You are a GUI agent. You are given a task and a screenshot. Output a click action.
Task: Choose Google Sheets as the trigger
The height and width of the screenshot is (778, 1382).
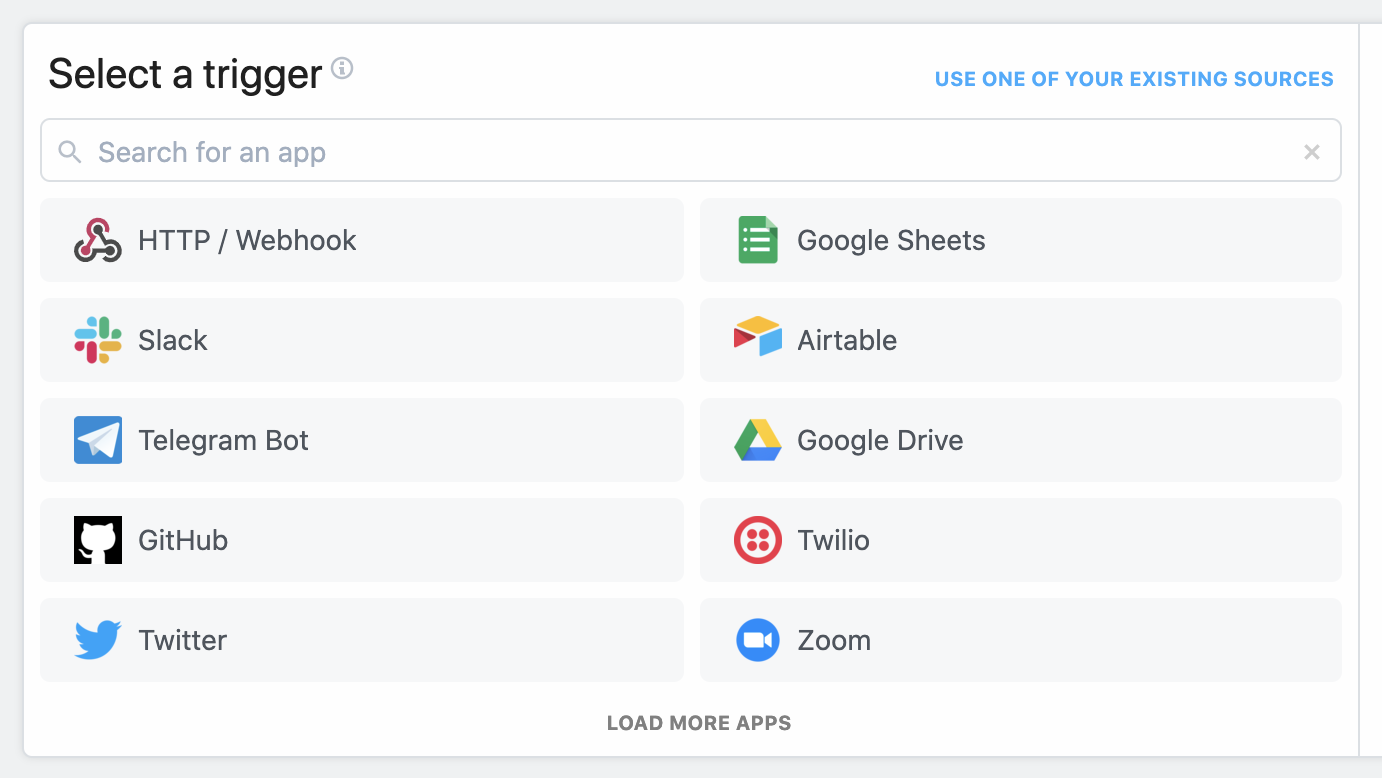[x=1020, y=240]
